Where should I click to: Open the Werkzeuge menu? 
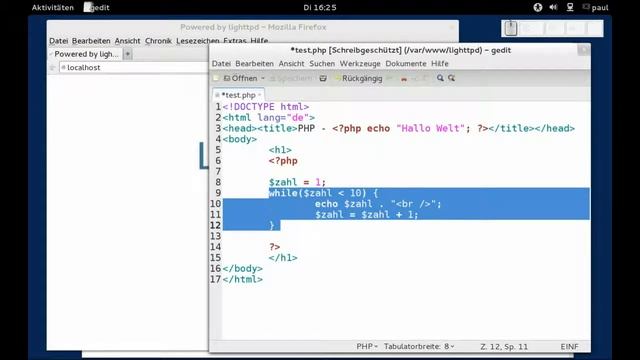click(360, 64)
